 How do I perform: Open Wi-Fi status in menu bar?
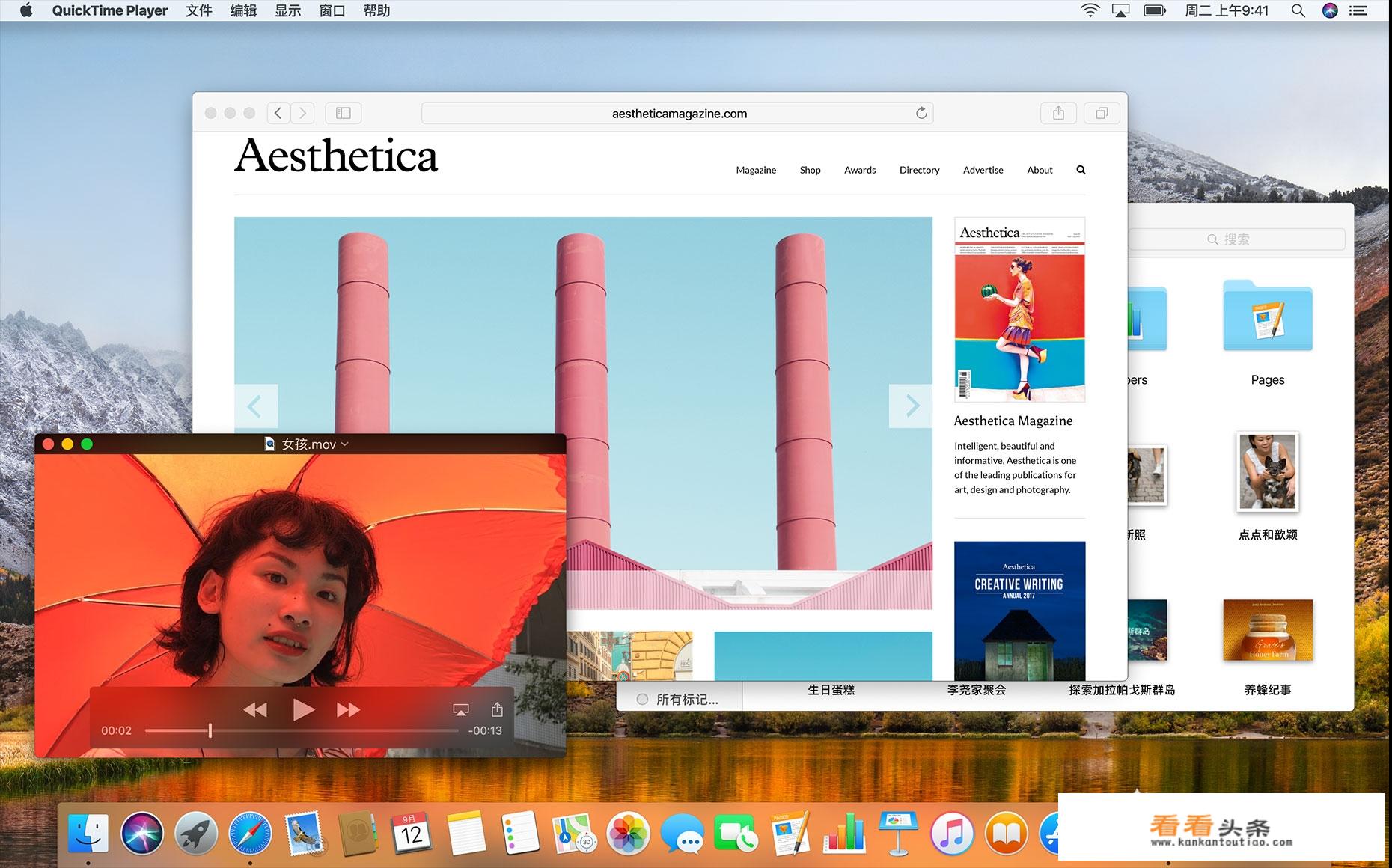pyautogui.click(x=1090, y=10)
